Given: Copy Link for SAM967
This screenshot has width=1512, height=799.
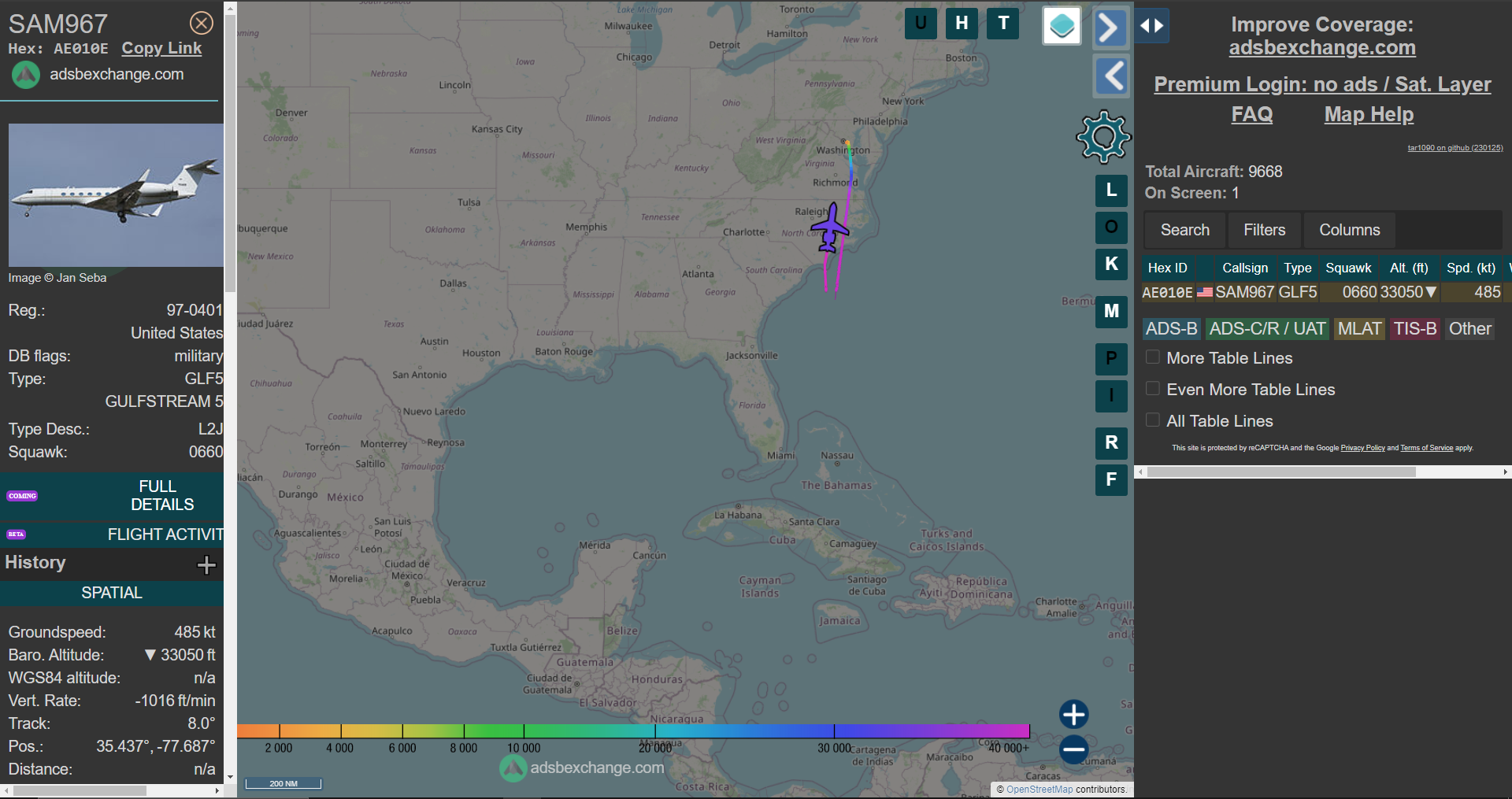Looking at the screenshot, I should pos(161,48).
